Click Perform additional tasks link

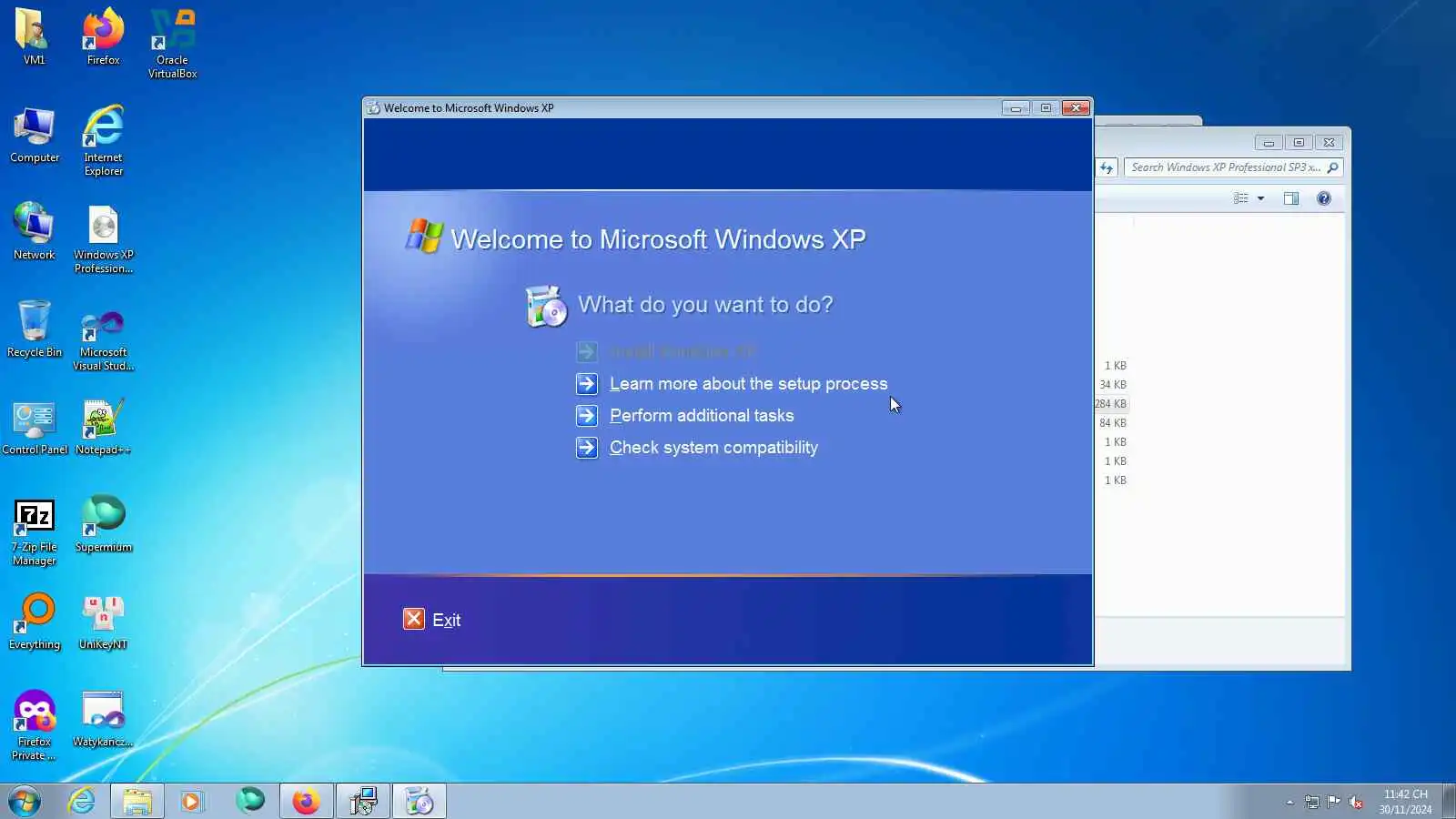tap(702, 415)
